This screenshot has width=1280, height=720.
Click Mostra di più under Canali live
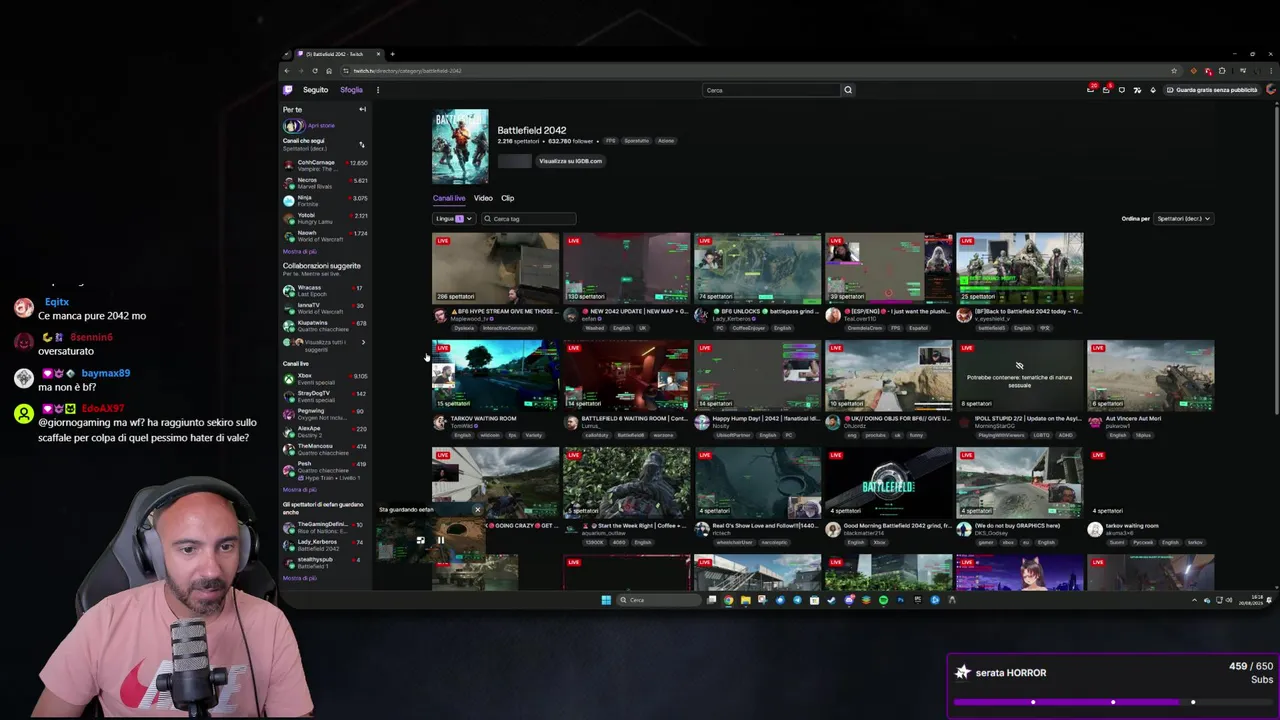click(299, 489)
